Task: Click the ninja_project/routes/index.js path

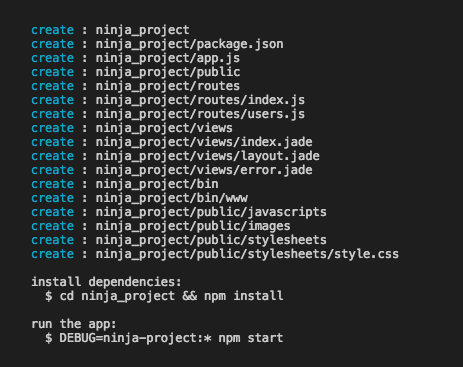Action: pos(200,100)
